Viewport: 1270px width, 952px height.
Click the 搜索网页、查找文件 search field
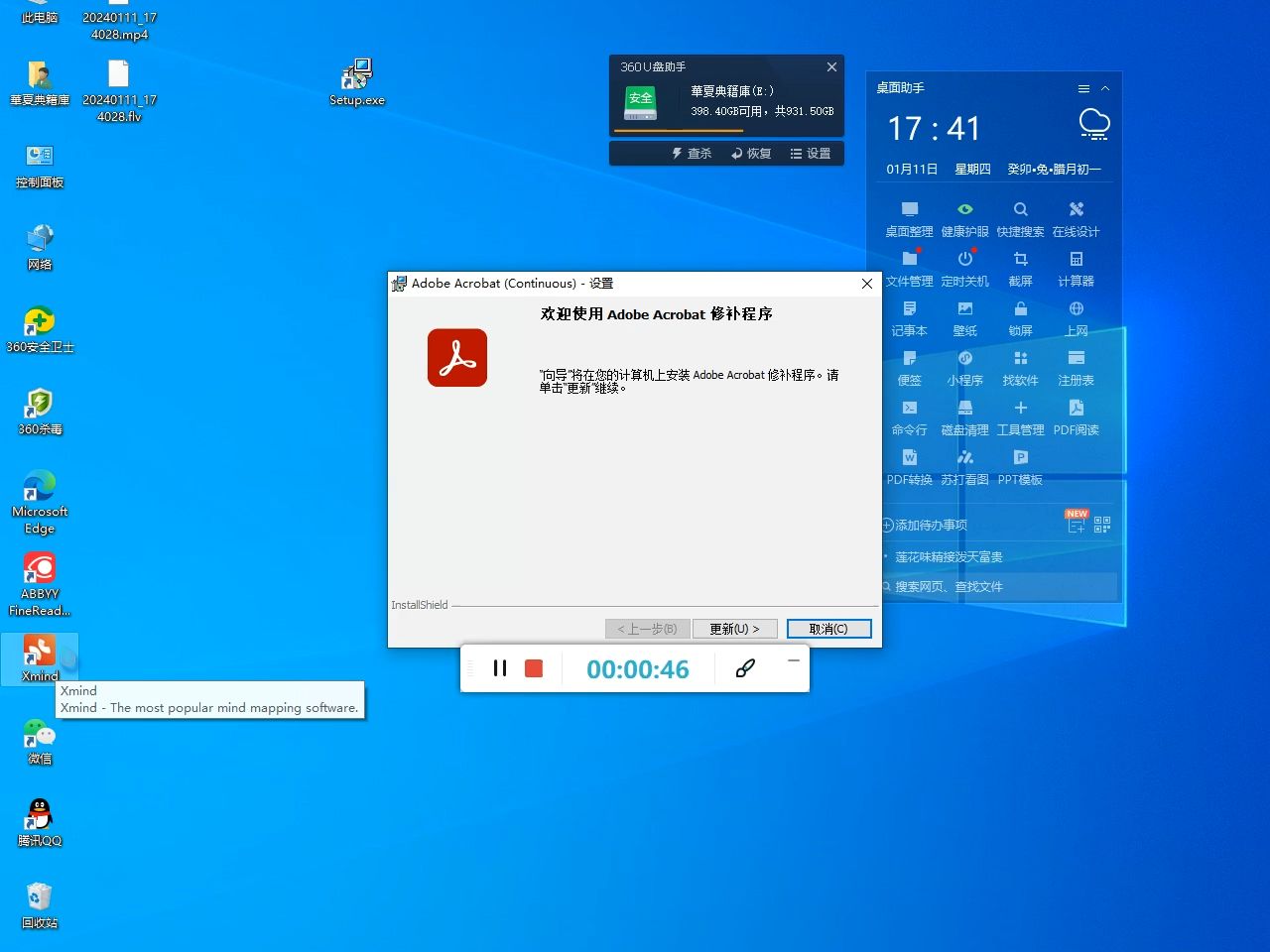coord(998,587)
